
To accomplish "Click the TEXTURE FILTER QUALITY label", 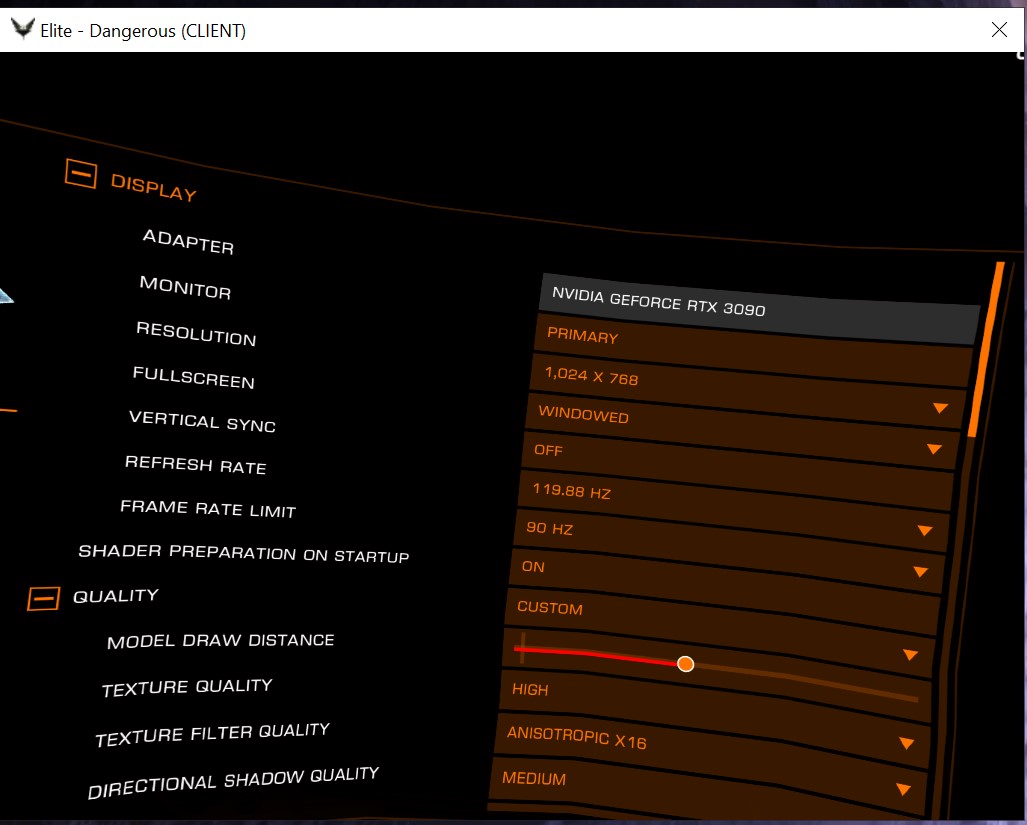I will pyautogui.click(x=212, y=734).
